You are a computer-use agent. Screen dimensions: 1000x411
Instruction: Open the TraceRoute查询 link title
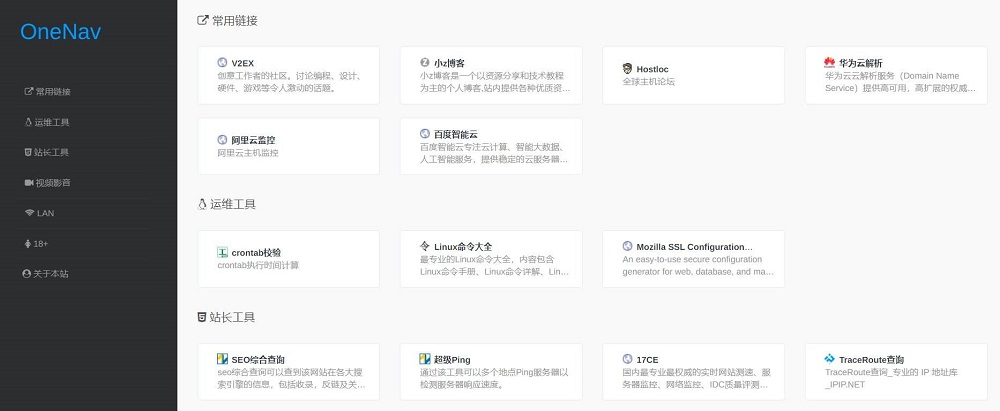[x=871, y=360]
